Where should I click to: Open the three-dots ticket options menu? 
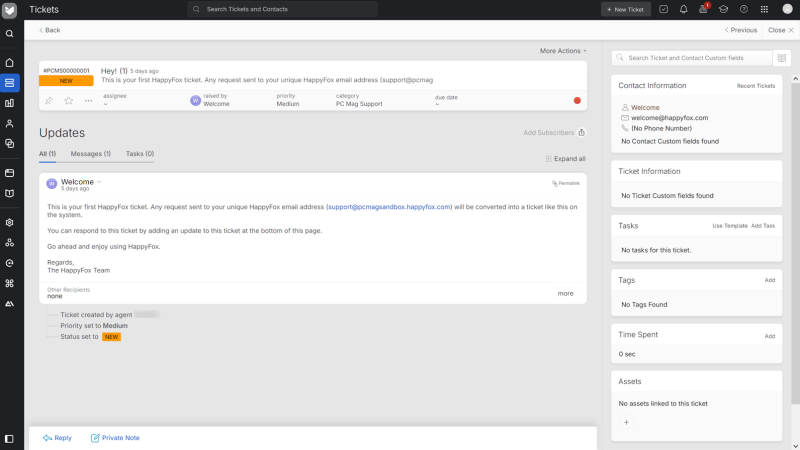[x=88, y=100]
